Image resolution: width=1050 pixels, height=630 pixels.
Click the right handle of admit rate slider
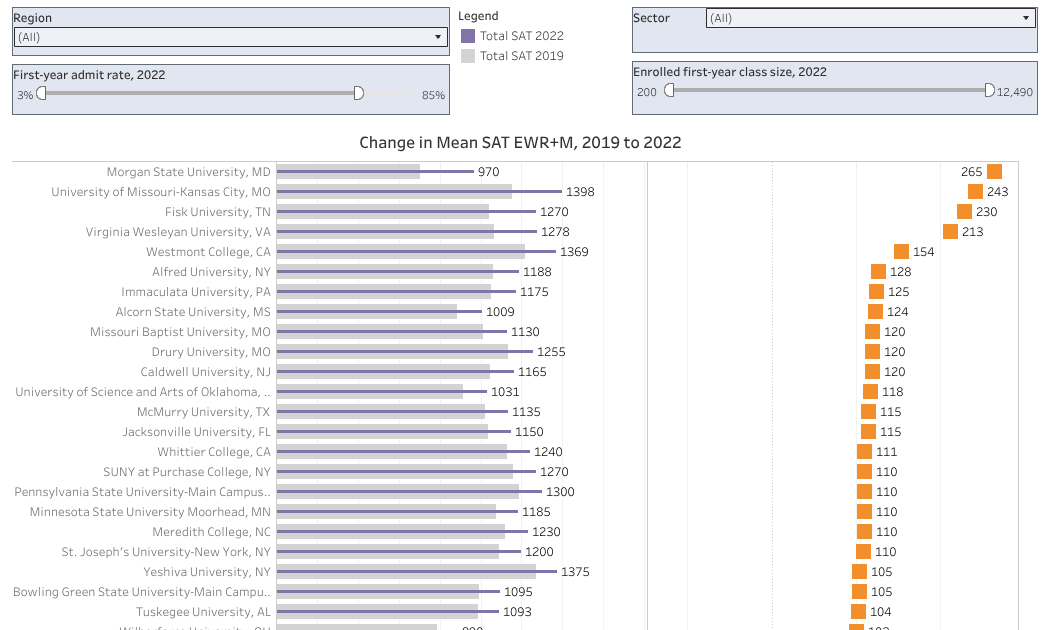point(358,92)
